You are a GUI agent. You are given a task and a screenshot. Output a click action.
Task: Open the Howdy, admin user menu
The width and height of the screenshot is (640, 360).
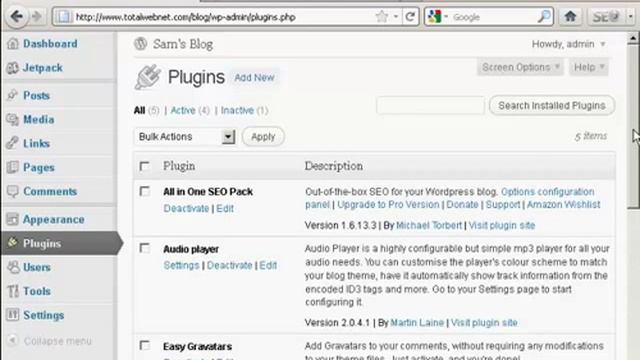(569, 44)
